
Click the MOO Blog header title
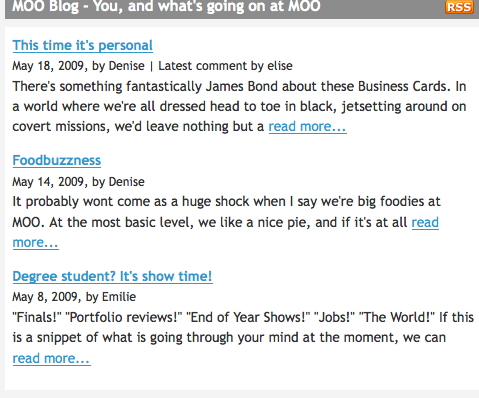(x=166, y=6)
